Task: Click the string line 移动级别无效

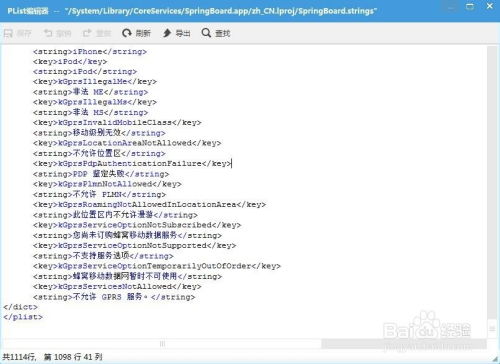Action: (99, 133)
